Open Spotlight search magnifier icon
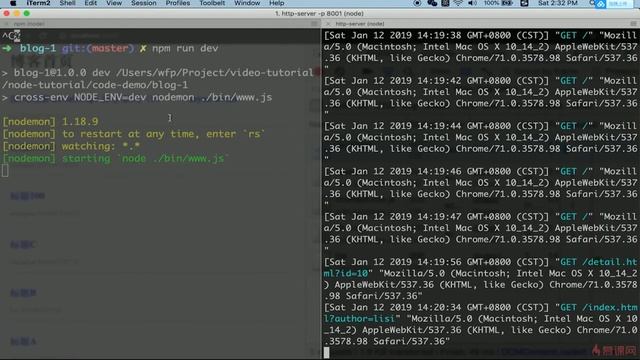 click(592, 3)
